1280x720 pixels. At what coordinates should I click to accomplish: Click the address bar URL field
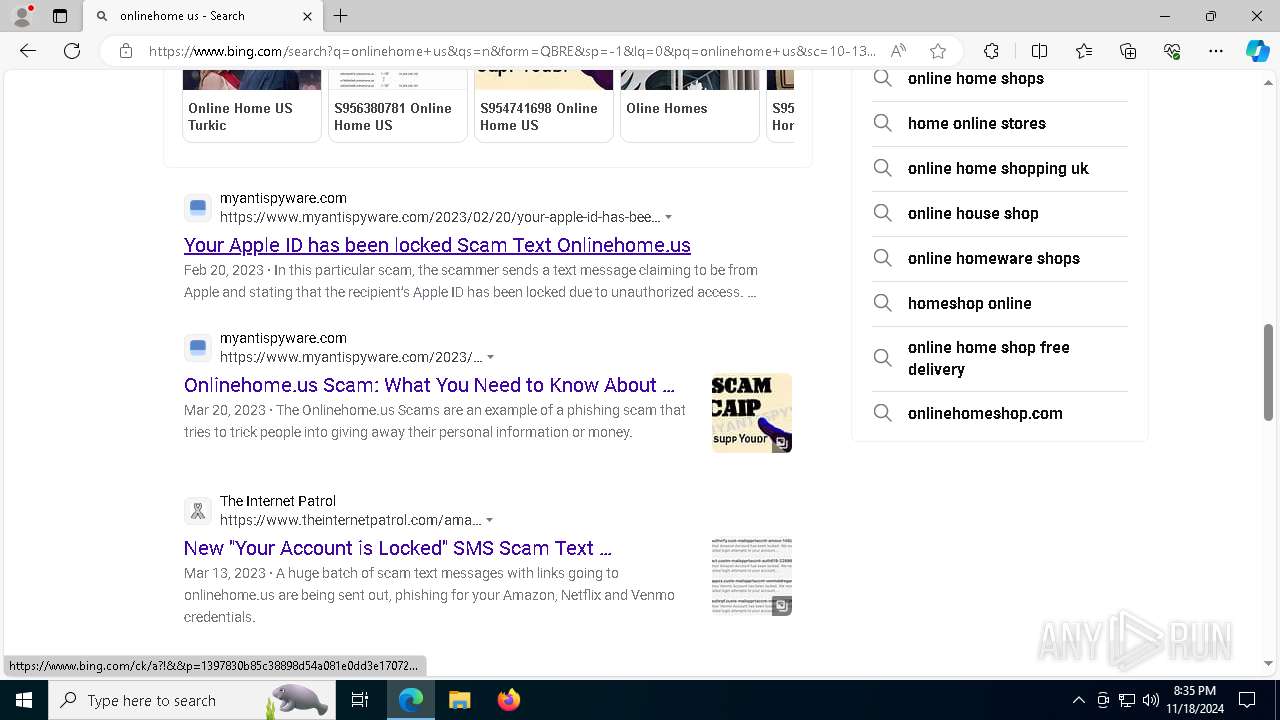pos(512,51)
